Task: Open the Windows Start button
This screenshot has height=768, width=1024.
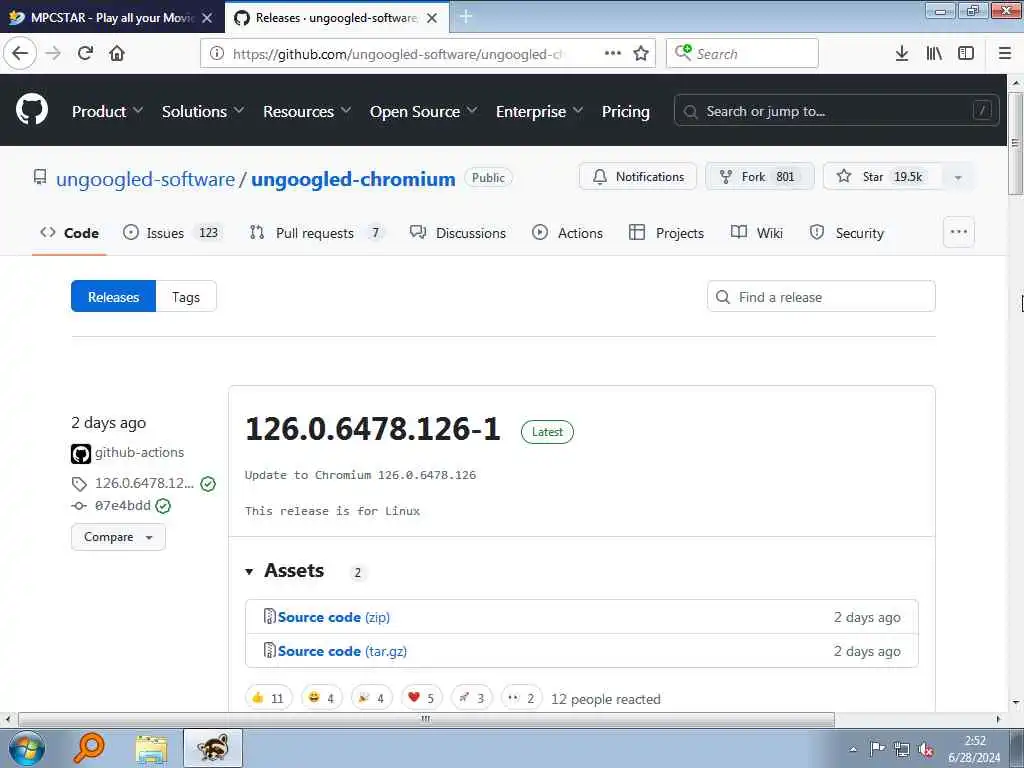Action: [x=27, y=748]
